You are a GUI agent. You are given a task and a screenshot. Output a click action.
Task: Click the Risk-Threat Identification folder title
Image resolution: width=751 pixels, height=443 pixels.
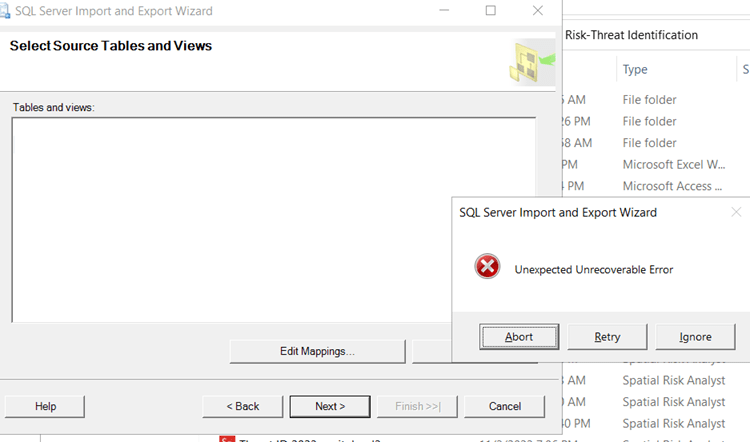tap(631, 35)
